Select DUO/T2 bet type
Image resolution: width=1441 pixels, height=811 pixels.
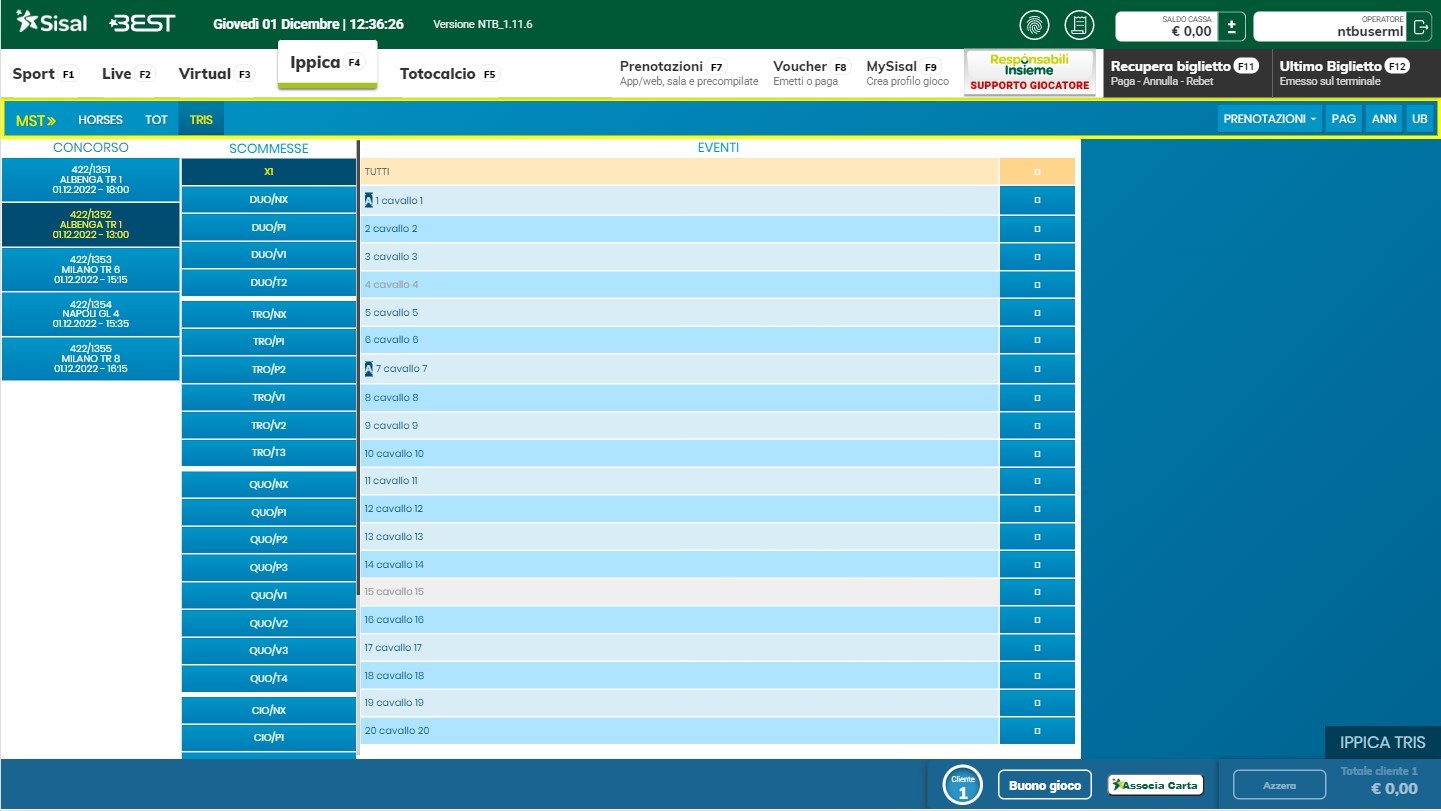tap(269, 283)
